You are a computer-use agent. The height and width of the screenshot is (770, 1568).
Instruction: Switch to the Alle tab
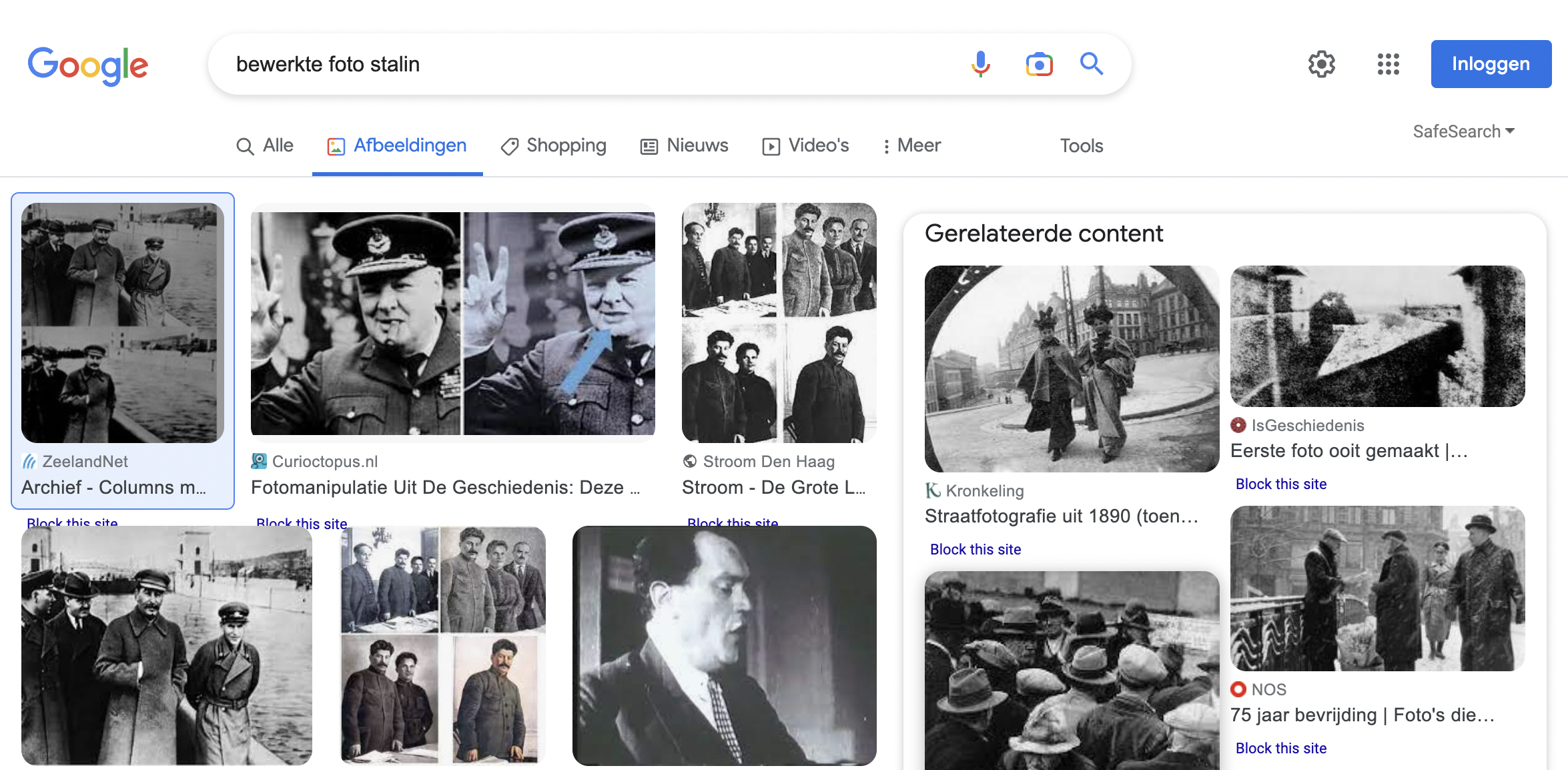(x=265, y=145)
